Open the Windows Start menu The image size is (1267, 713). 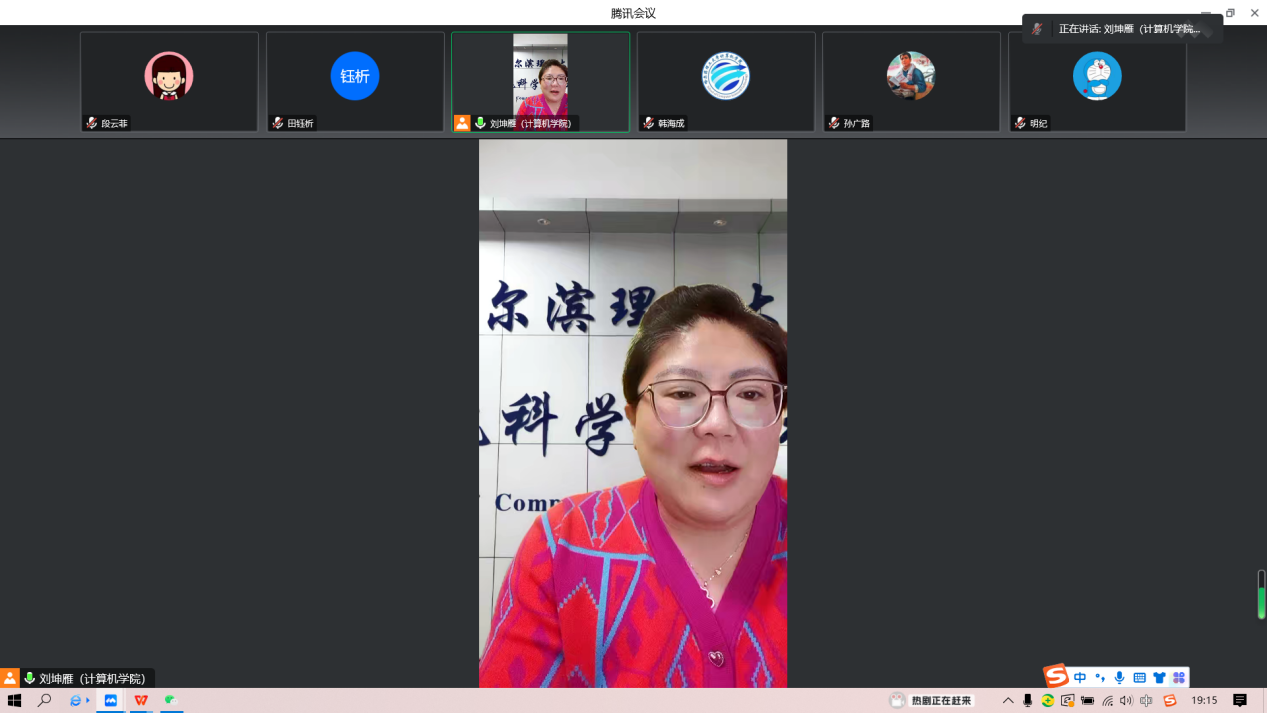pyautogui.click(x=14, y=701)
